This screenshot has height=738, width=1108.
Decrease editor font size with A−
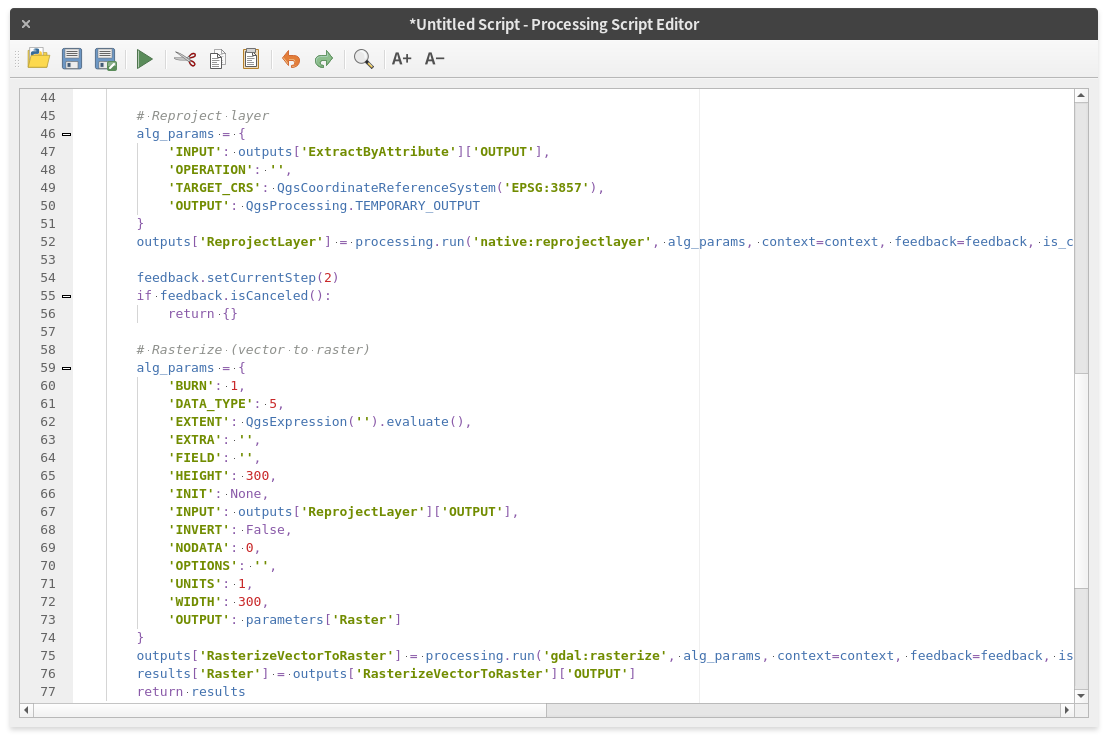pos(434,59)
